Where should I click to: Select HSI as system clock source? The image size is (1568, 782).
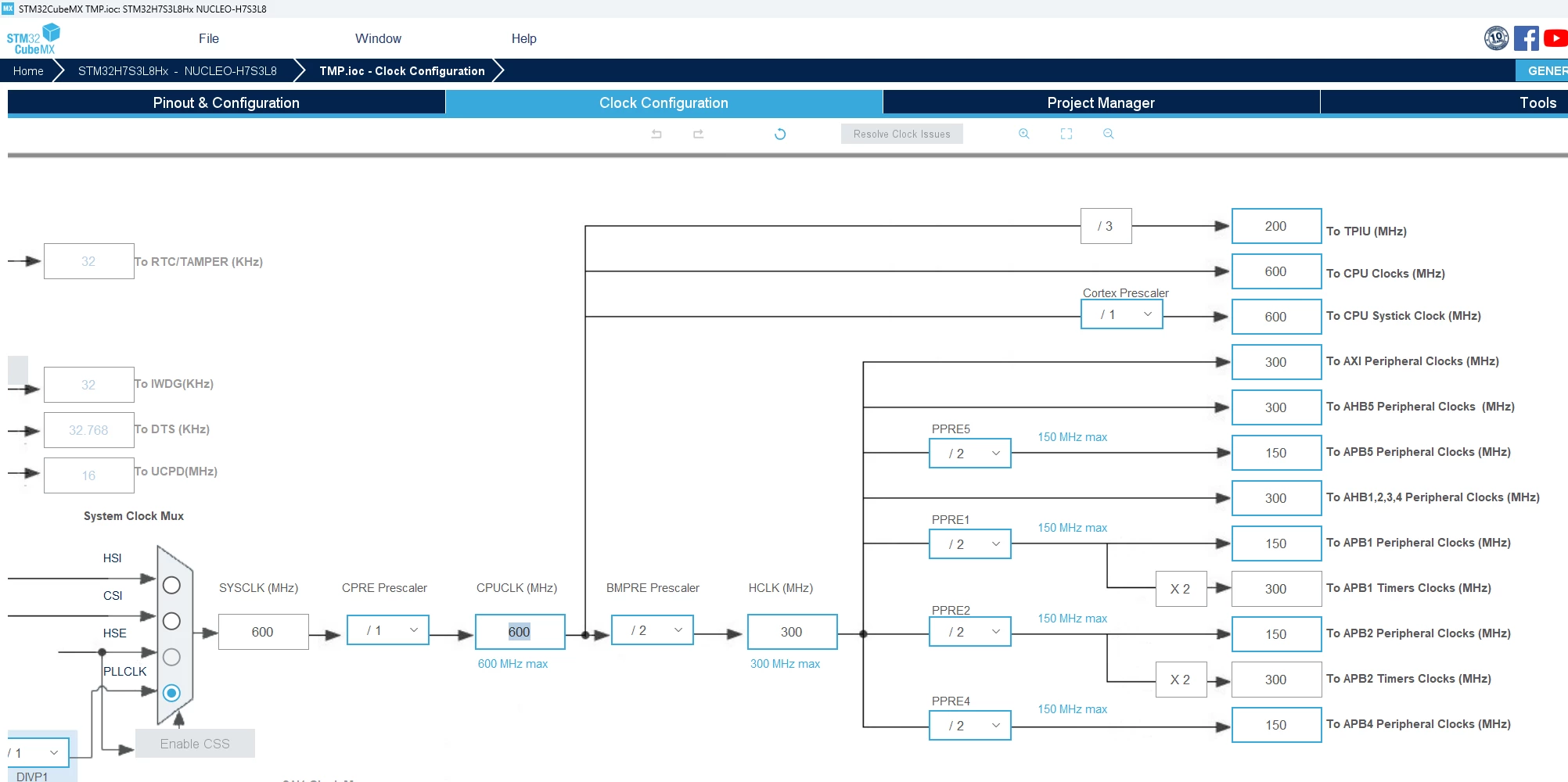click(171, 585)
